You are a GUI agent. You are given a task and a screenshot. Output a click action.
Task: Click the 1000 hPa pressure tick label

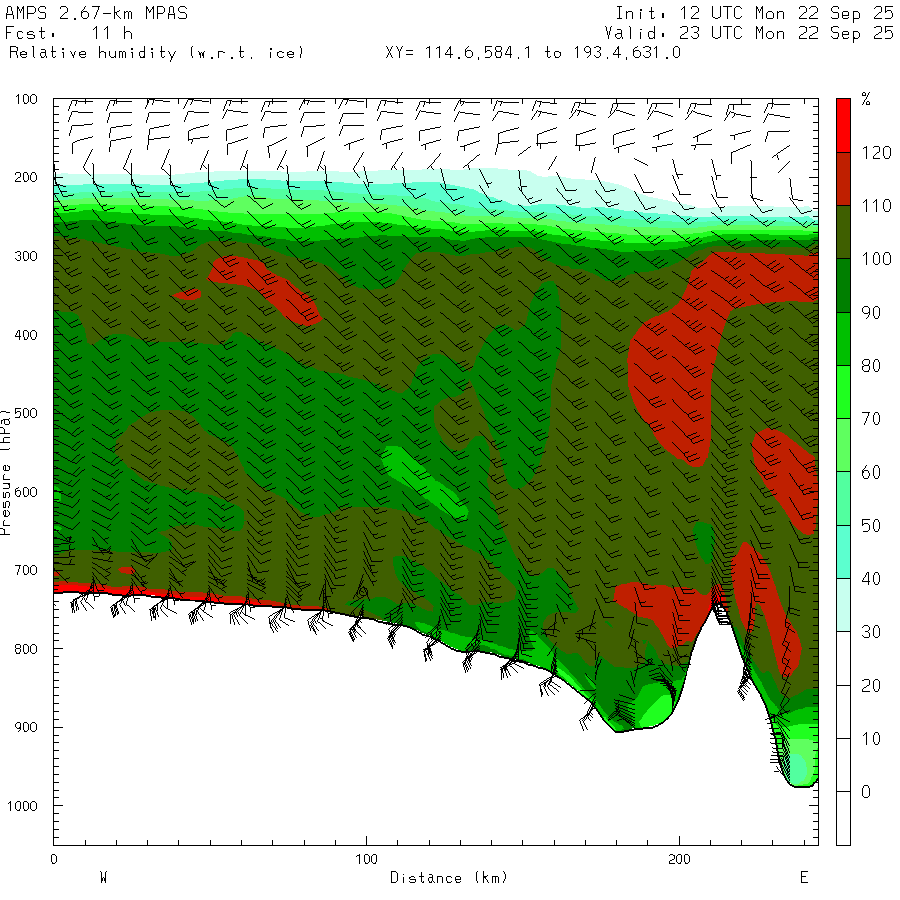pyautogui.click(x=22, y=806)
